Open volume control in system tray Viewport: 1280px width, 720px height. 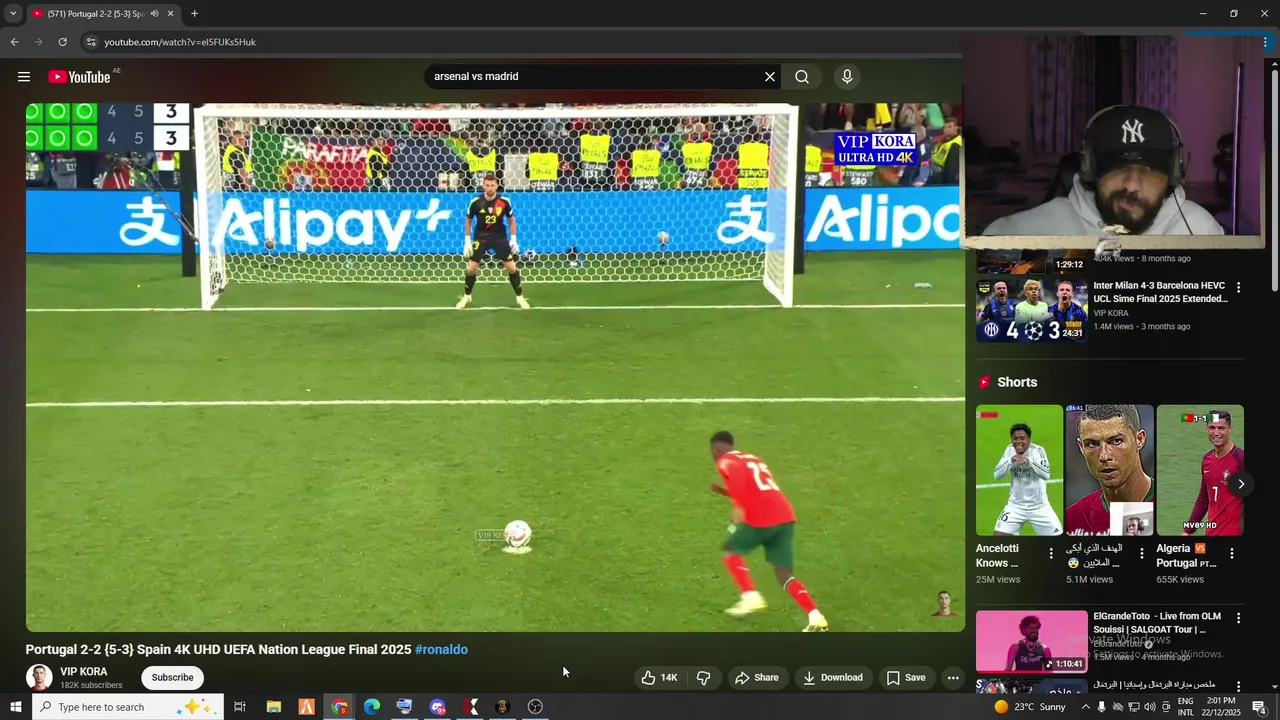coord(1150,707)
